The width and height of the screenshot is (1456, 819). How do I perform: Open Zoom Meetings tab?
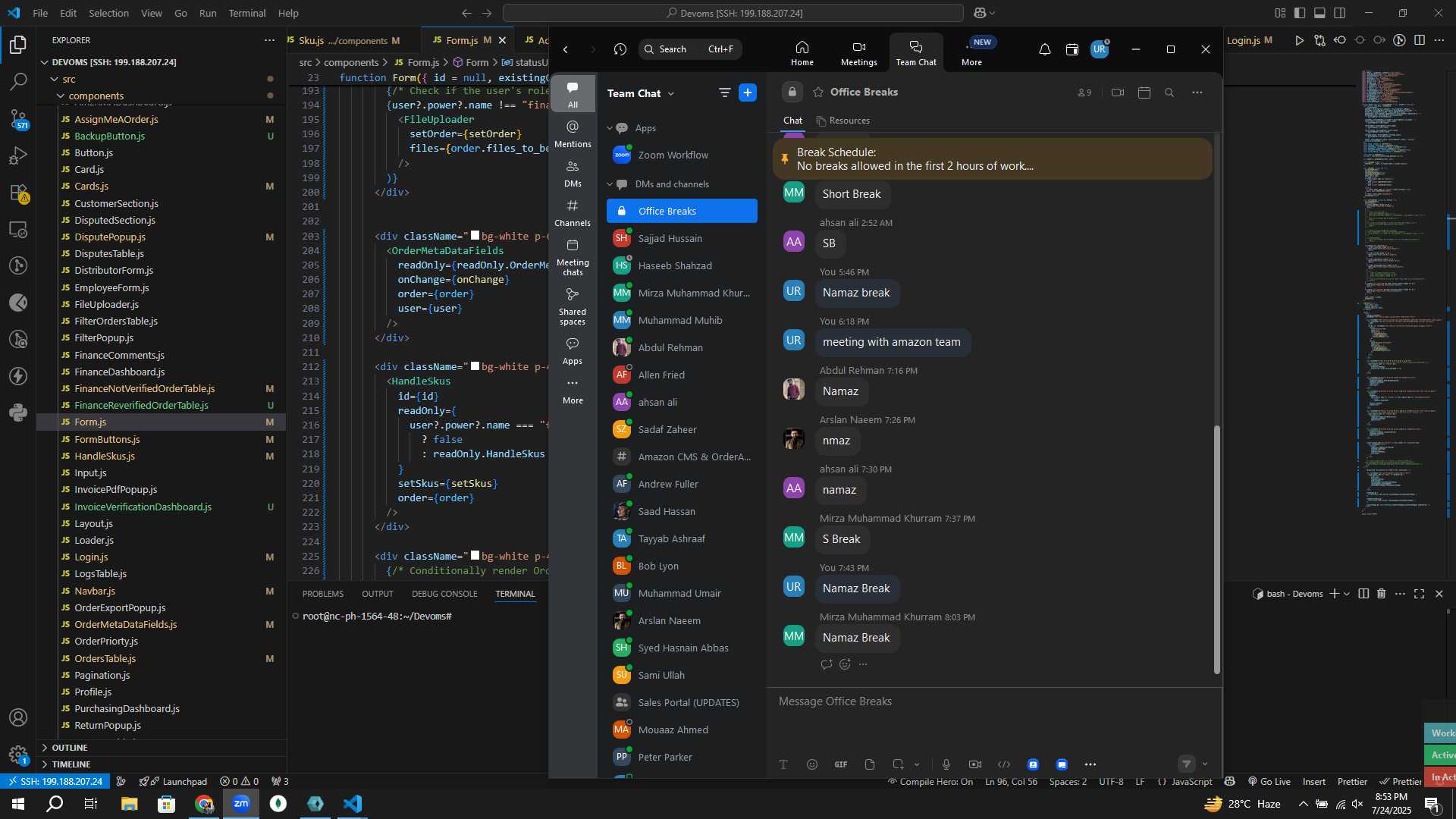(x=858, y=53)
